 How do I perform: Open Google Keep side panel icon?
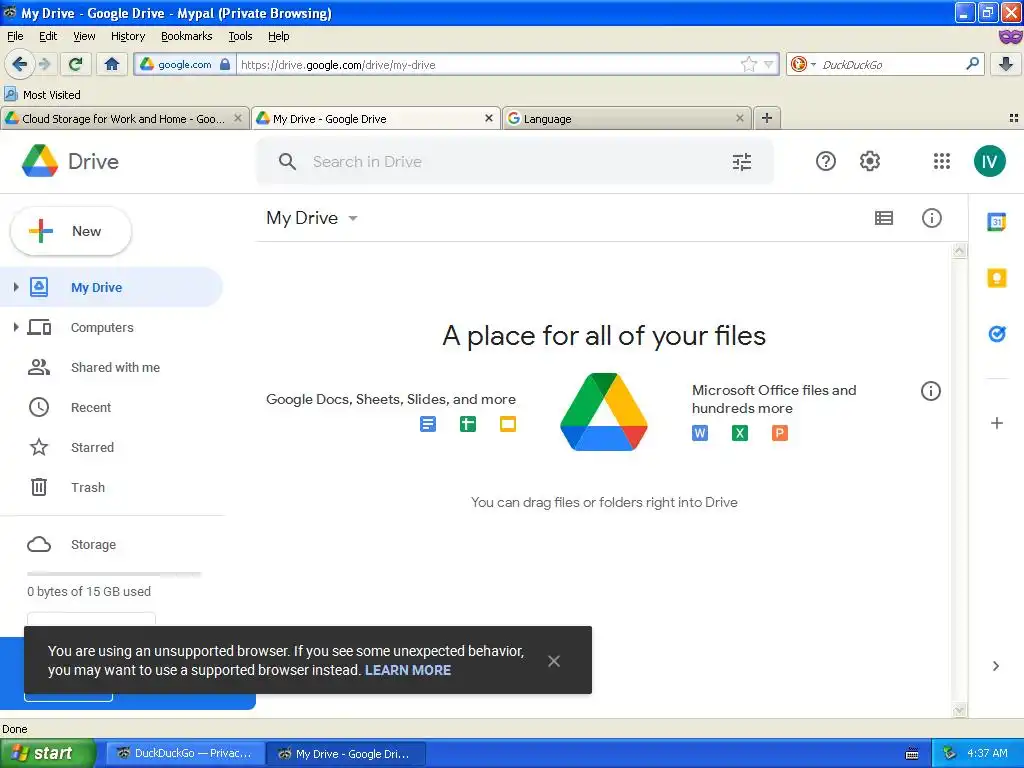click(x=997, y=278)
